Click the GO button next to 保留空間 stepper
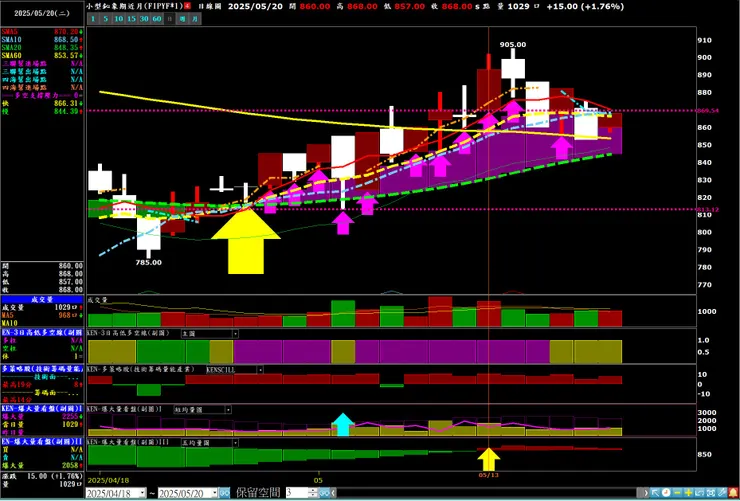Image resolution: width=740 pixels, height=501 pixels. (x=325, y=493)
